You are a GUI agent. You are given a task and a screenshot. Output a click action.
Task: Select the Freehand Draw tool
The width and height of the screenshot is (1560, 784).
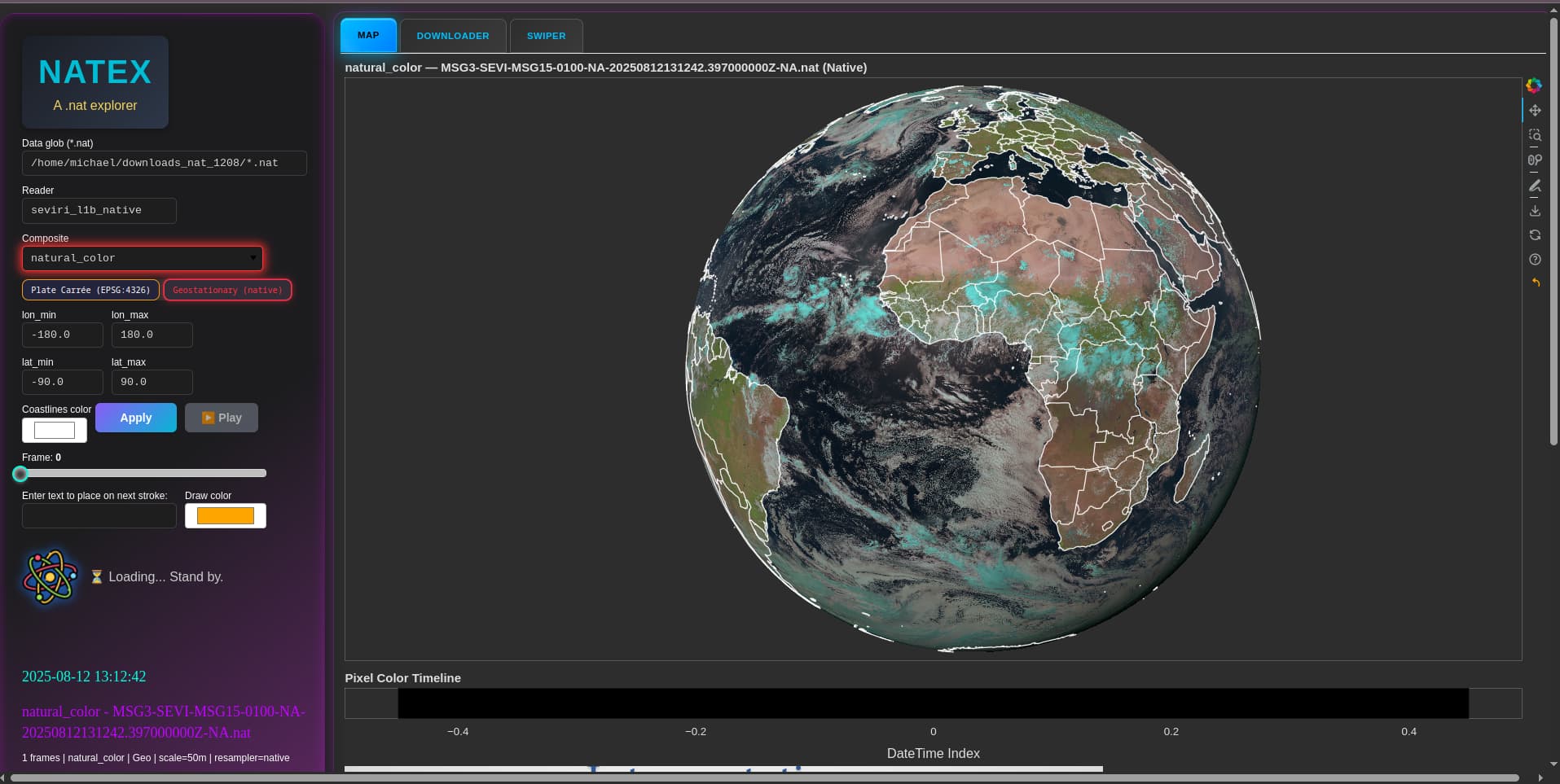coord(1535,186)
